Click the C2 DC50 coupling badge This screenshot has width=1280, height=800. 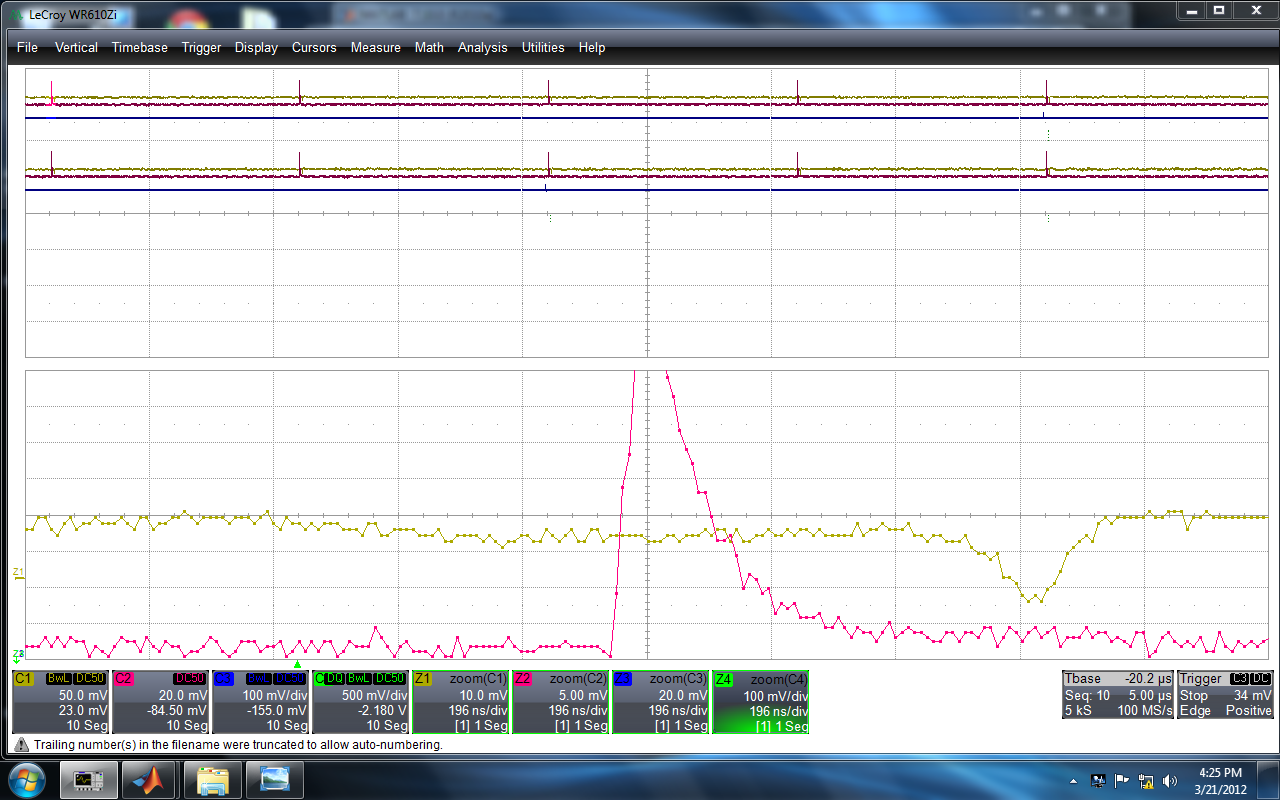pyautogui.click(x=190, y=678)
